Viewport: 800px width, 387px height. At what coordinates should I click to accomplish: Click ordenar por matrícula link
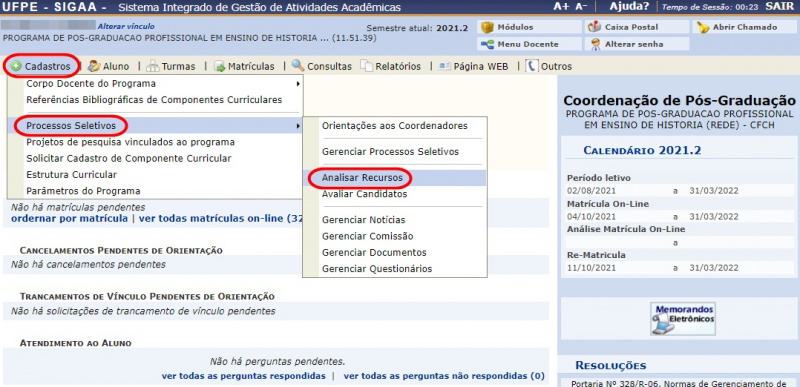click(x=69, y=218)
